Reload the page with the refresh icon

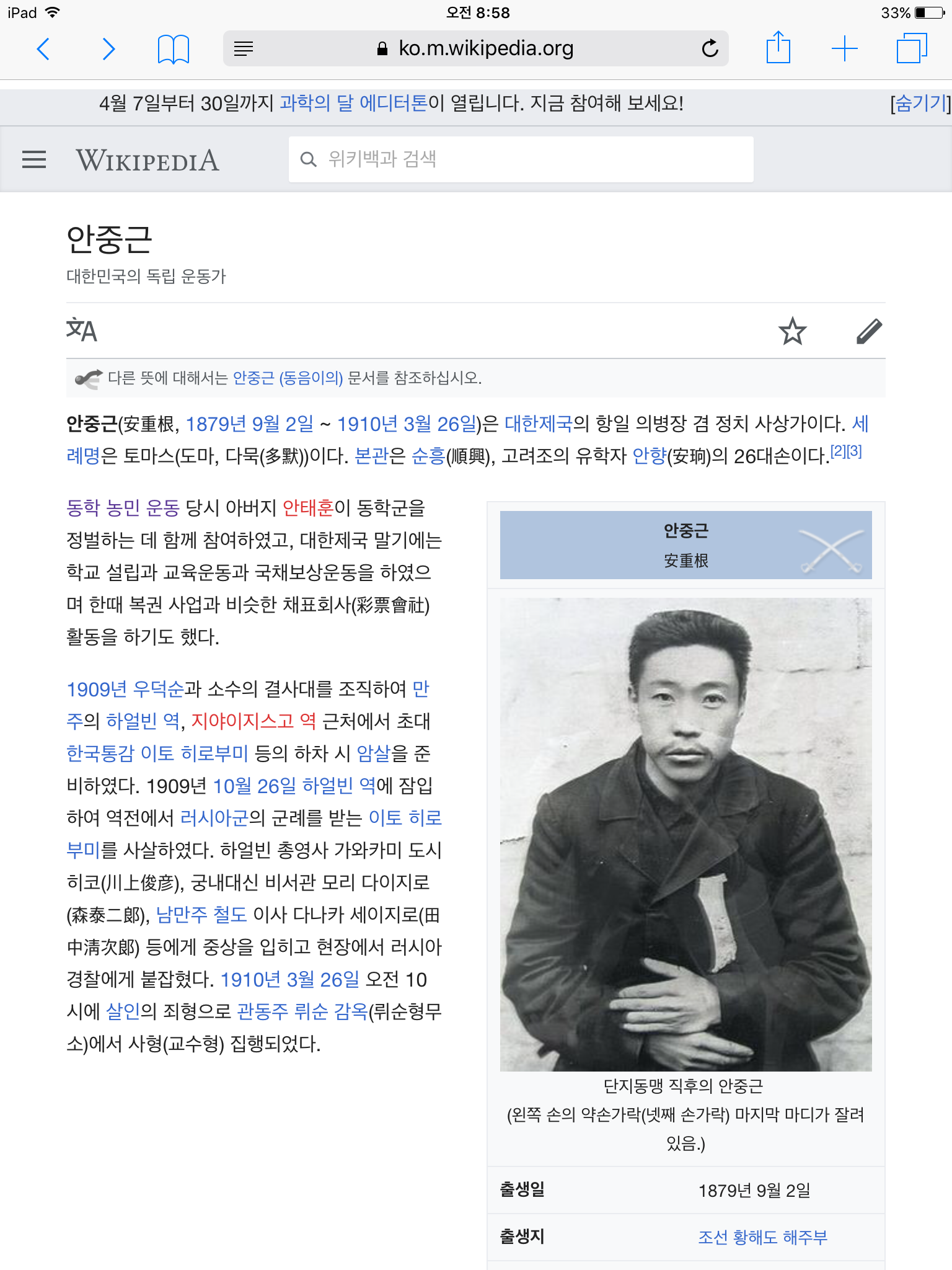pyautogui.click(x=710, y=48)
